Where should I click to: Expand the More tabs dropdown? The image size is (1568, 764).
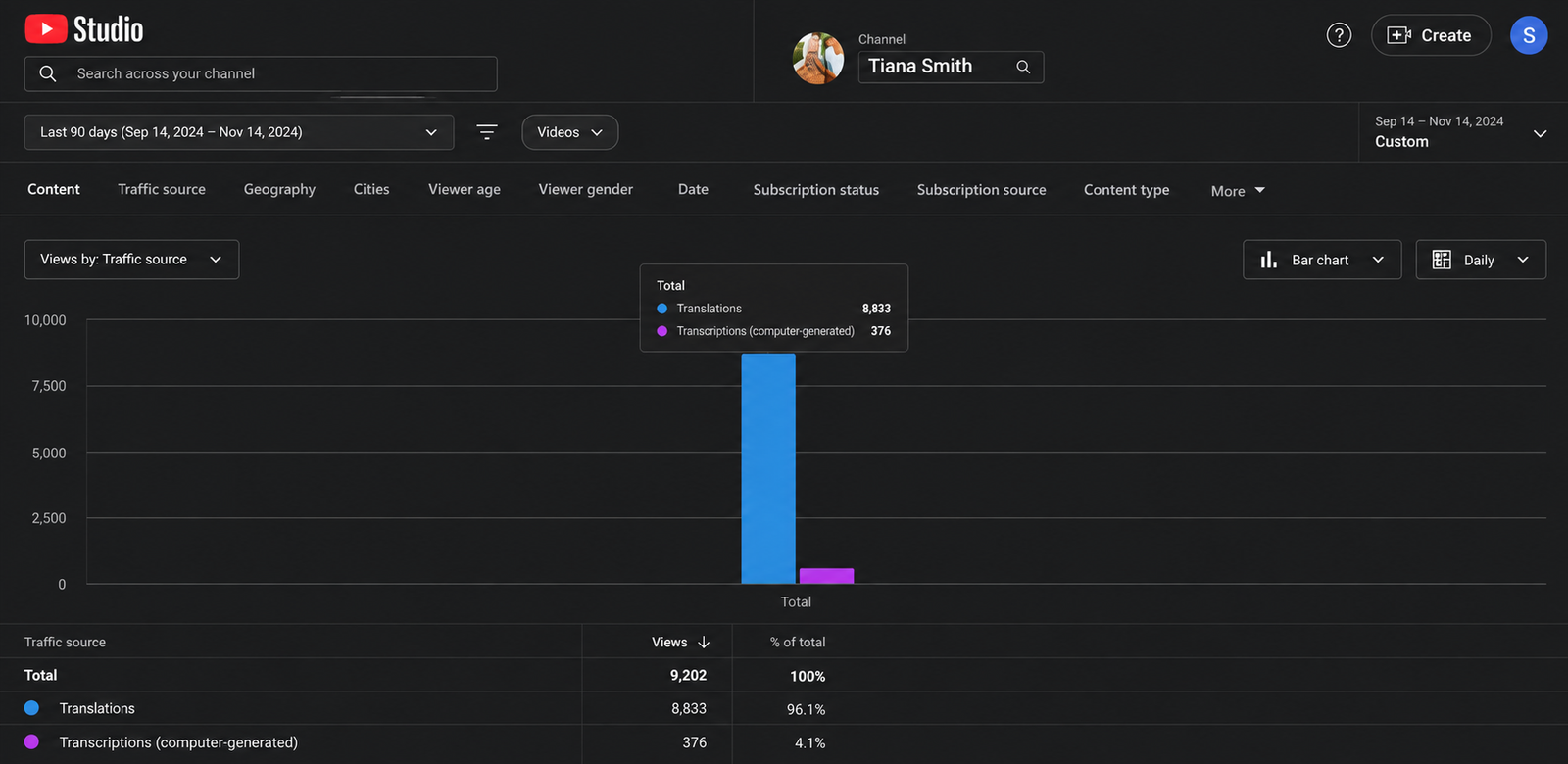(1238, 191)
